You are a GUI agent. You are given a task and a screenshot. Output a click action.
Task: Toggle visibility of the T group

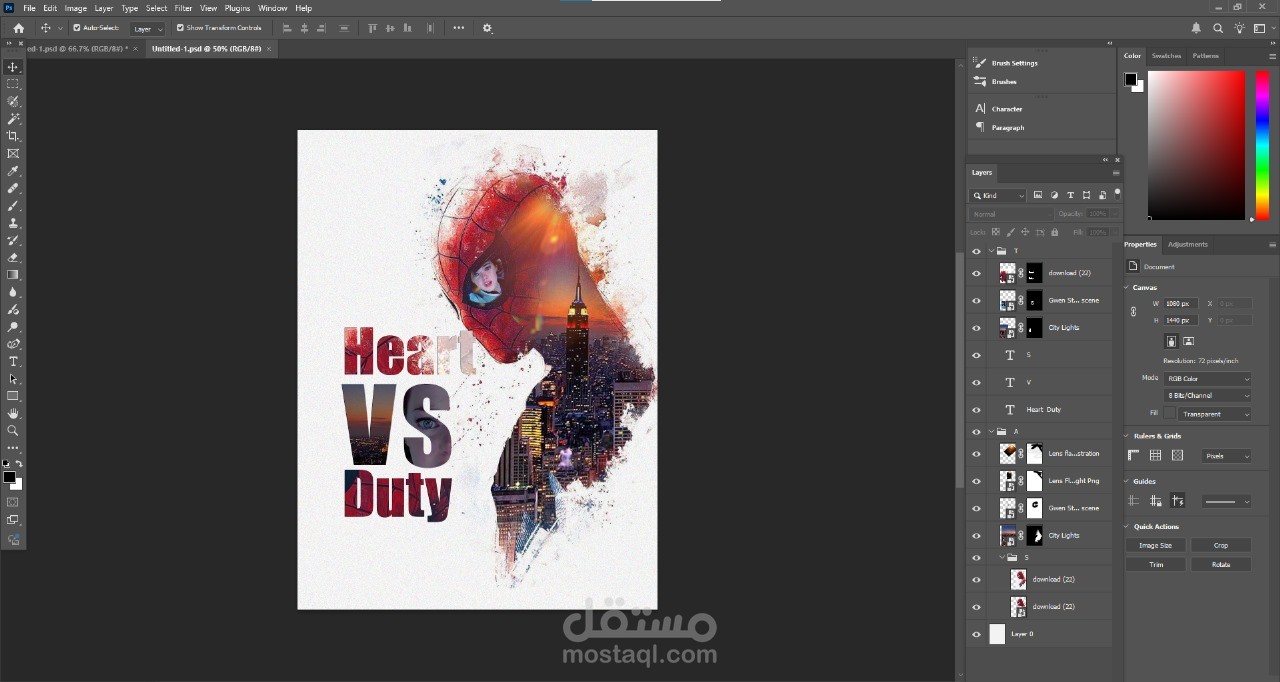[976, 251]
